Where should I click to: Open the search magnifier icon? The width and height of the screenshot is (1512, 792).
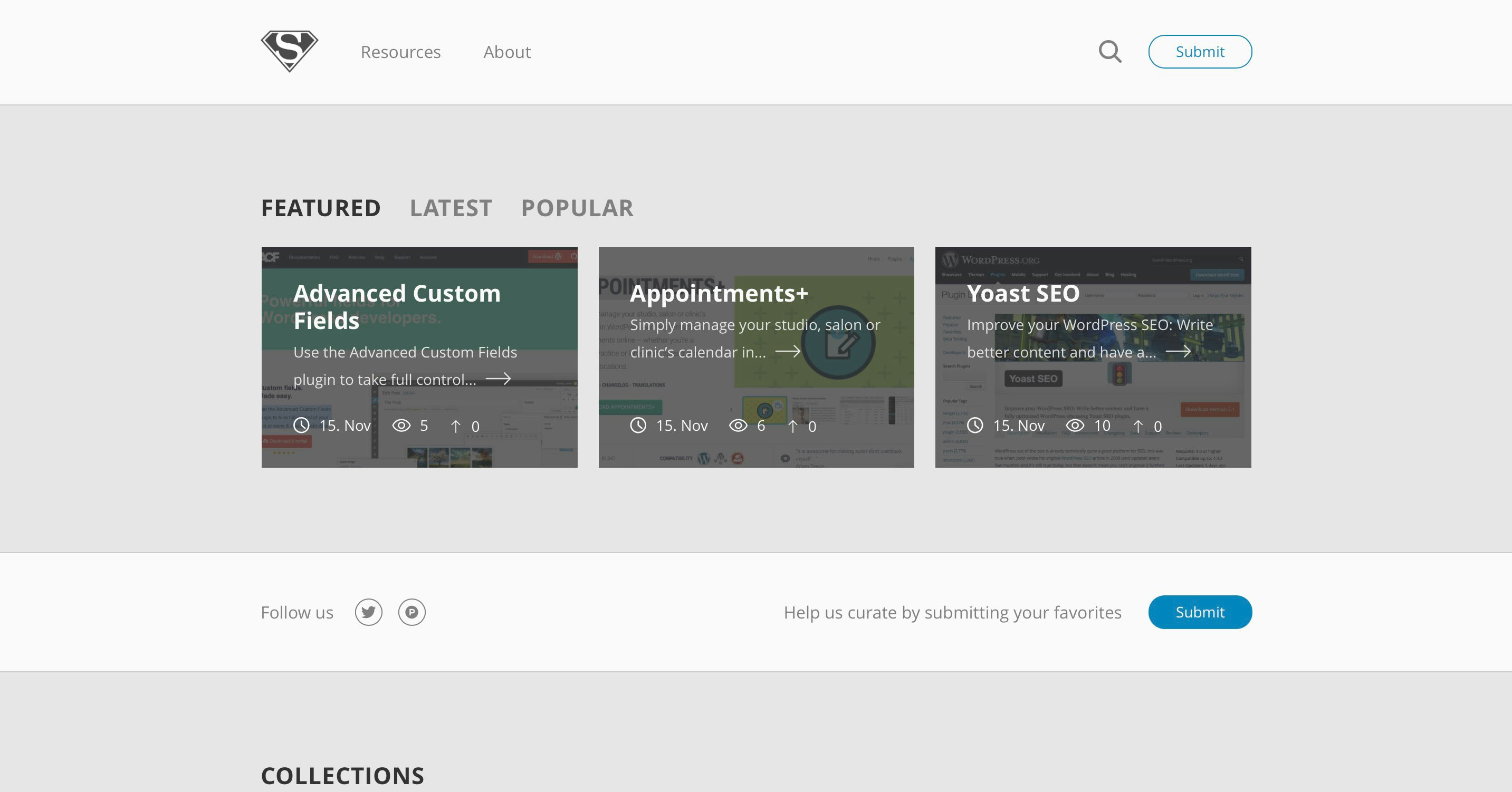(1110, 51)
